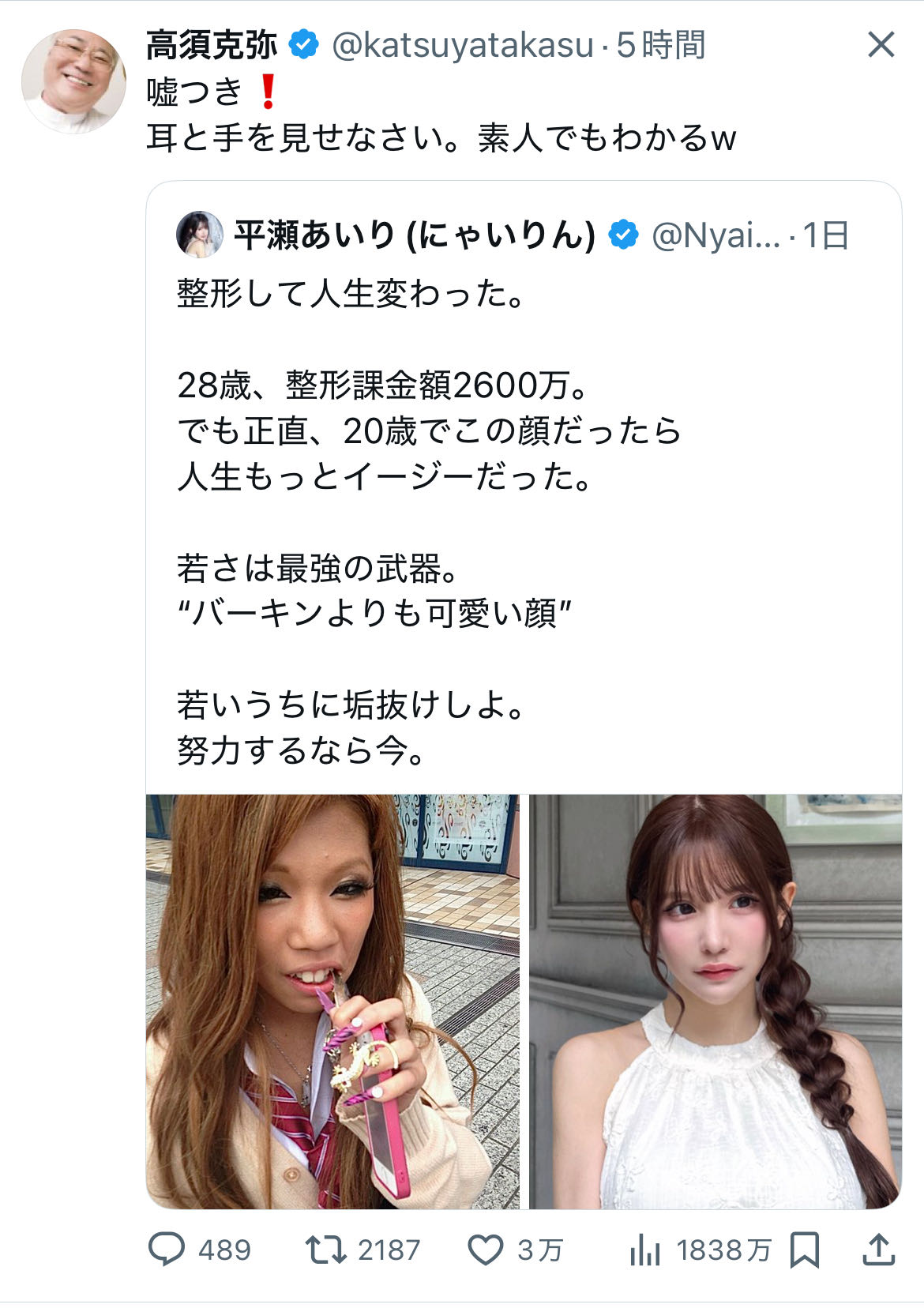Open the @katsuyatakasu handle link
924x1308 pixels.
click(x=462, y=45)
